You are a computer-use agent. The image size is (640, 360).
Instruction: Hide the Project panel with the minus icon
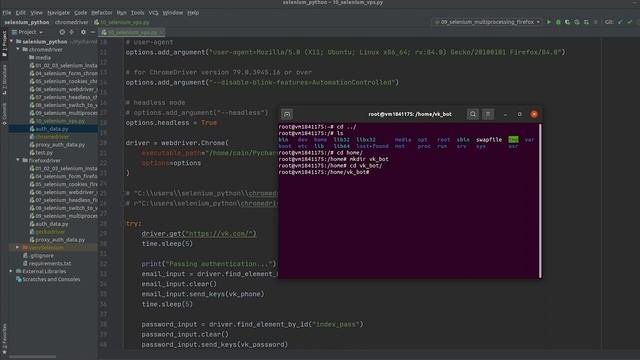pyautogui.click(x=93, y=32)
